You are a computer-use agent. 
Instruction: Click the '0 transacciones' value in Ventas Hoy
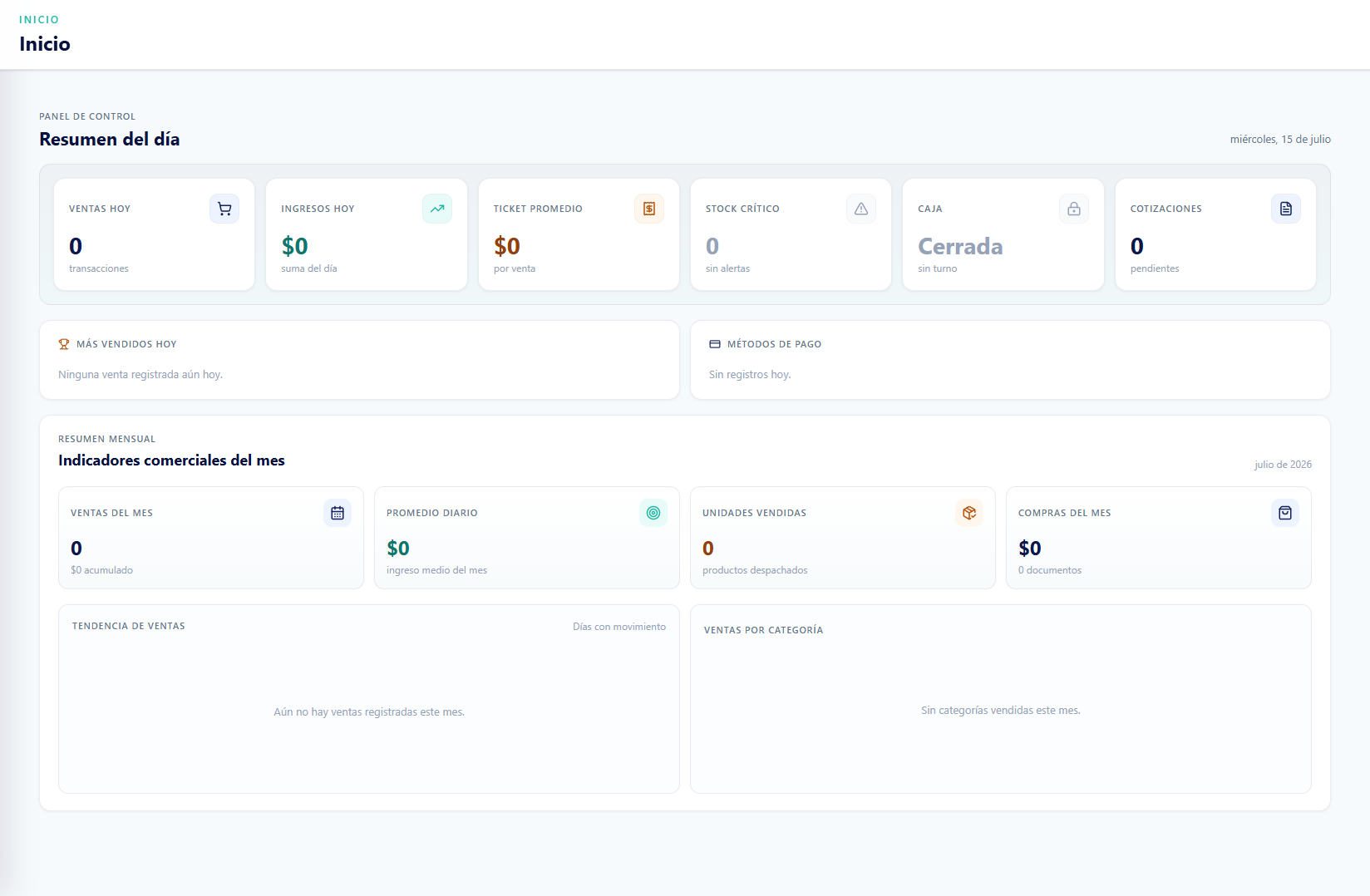(x=76, y=246)
